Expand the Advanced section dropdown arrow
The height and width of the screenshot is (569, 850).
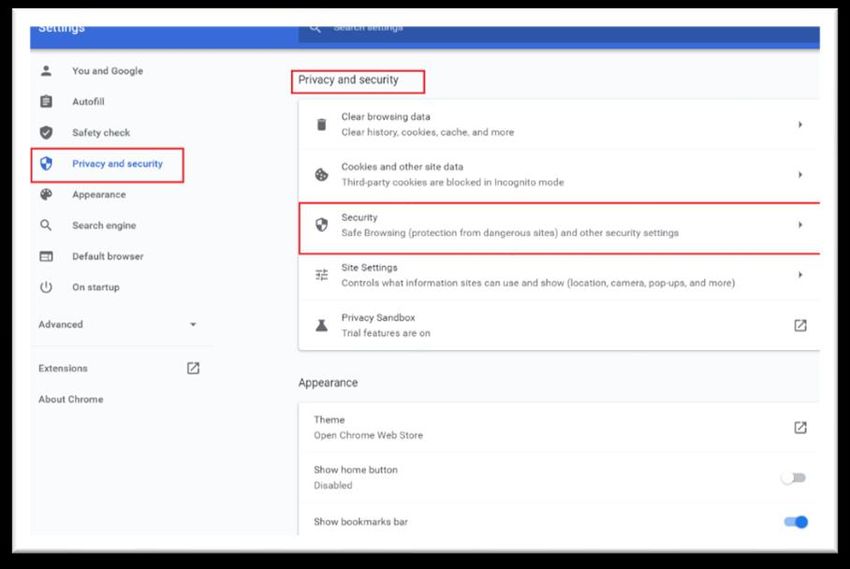pos(193,324)
